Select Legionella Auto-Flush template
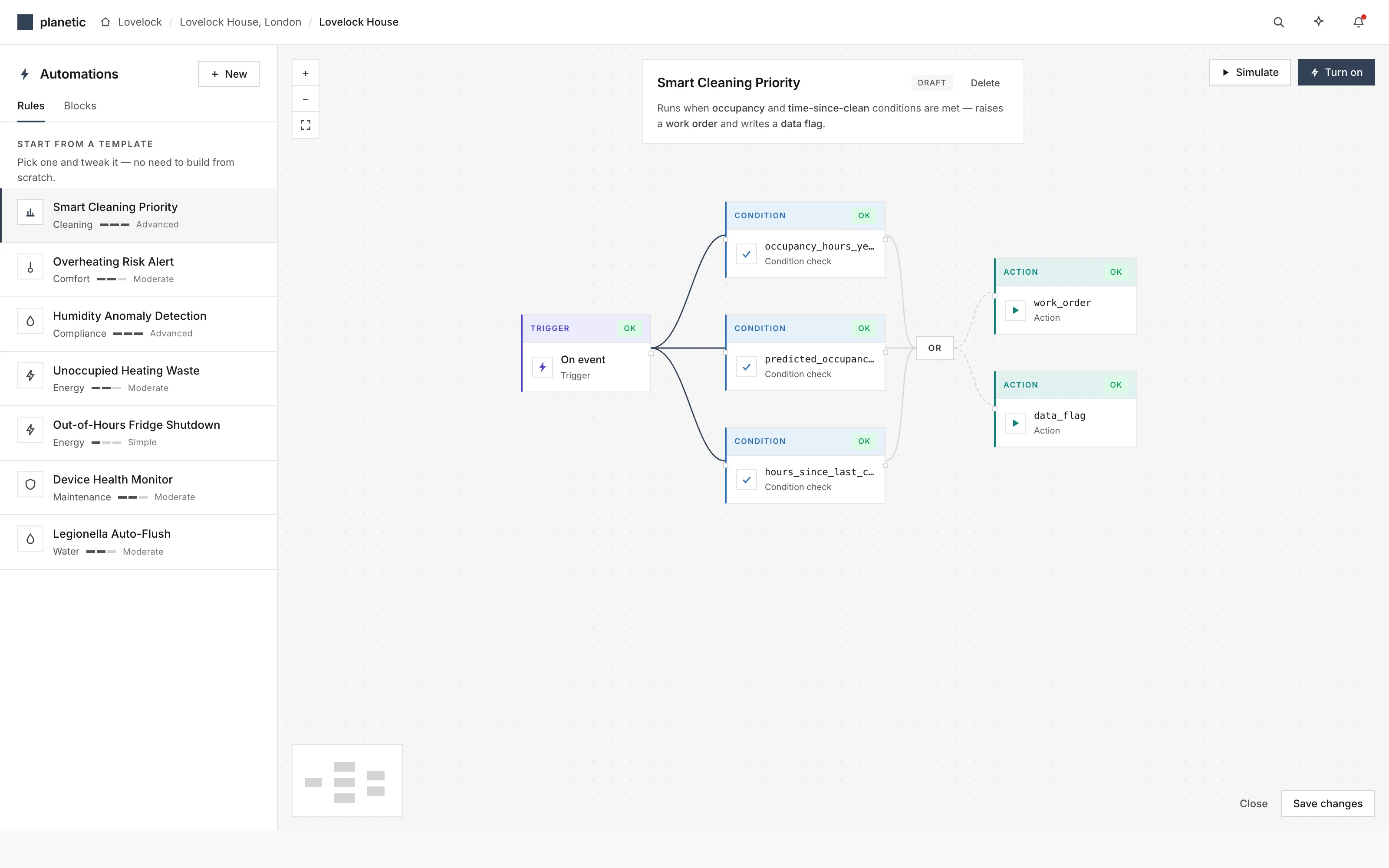 (x=139, y=542)
